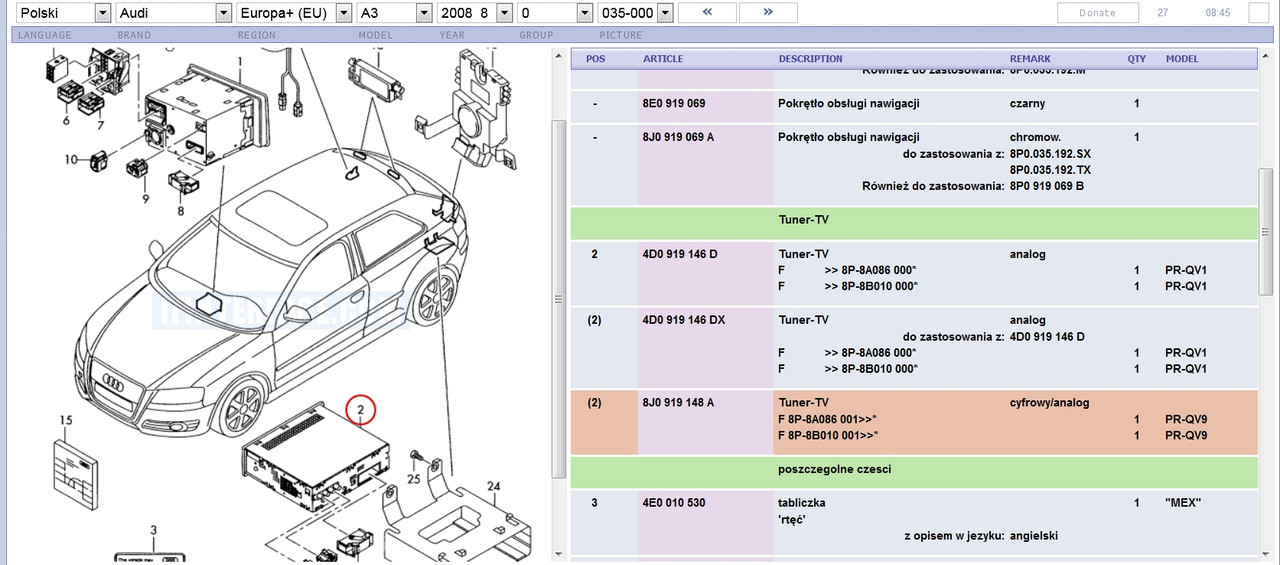Click the diagram scrollbar up arrow
The height and width of the screenshot is (565, 1280).
pos(560,55)
